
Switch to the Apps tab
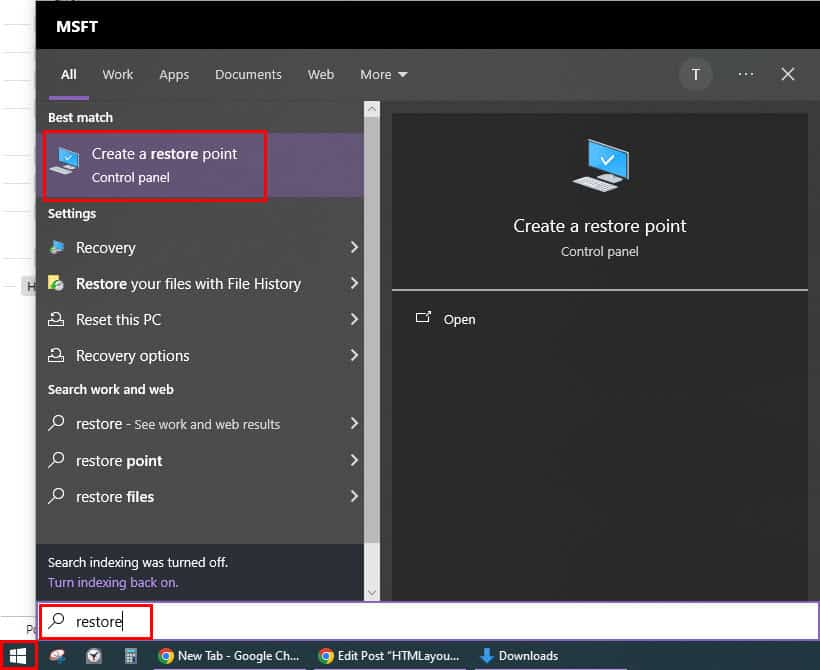click(x=174, y=75)
